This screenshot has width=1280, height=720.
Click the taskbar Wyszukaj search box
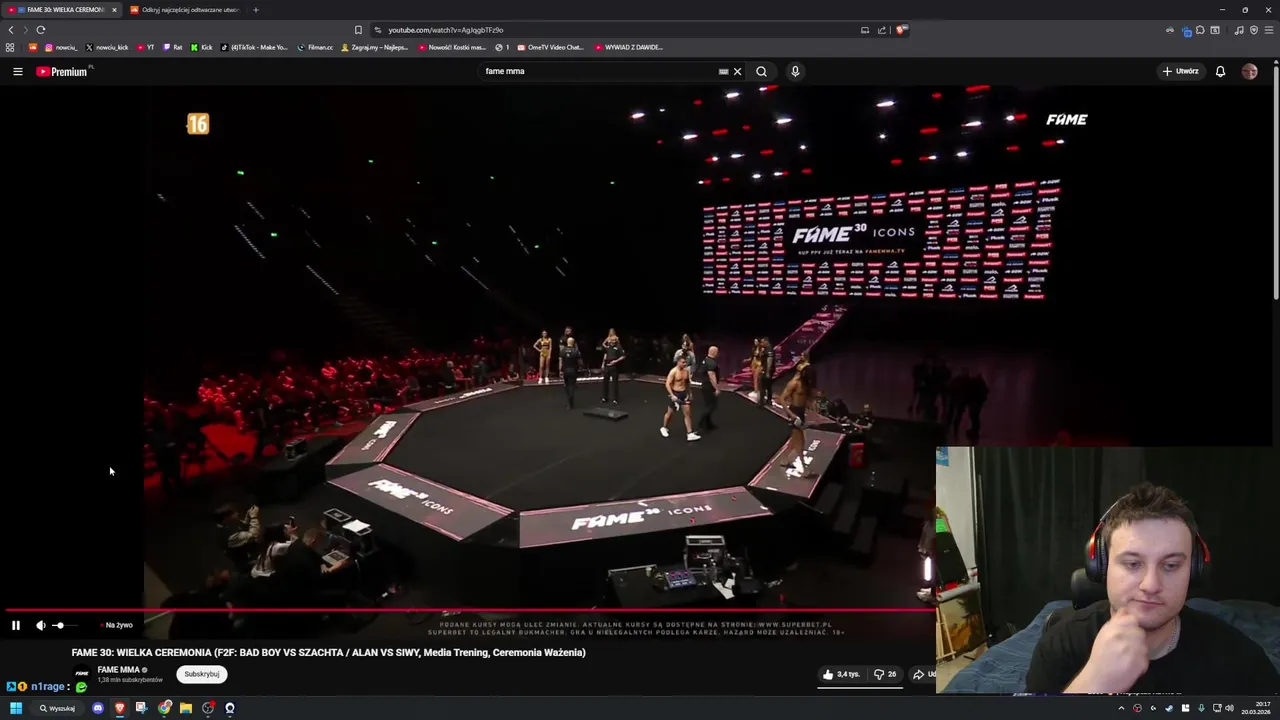(x=58, y=708)
